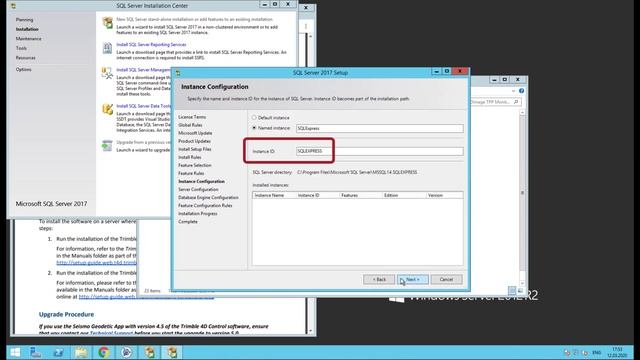640x360 pixels.
Task: Open Google Chrome from the taskbar
Action: [x=104, y=352]
